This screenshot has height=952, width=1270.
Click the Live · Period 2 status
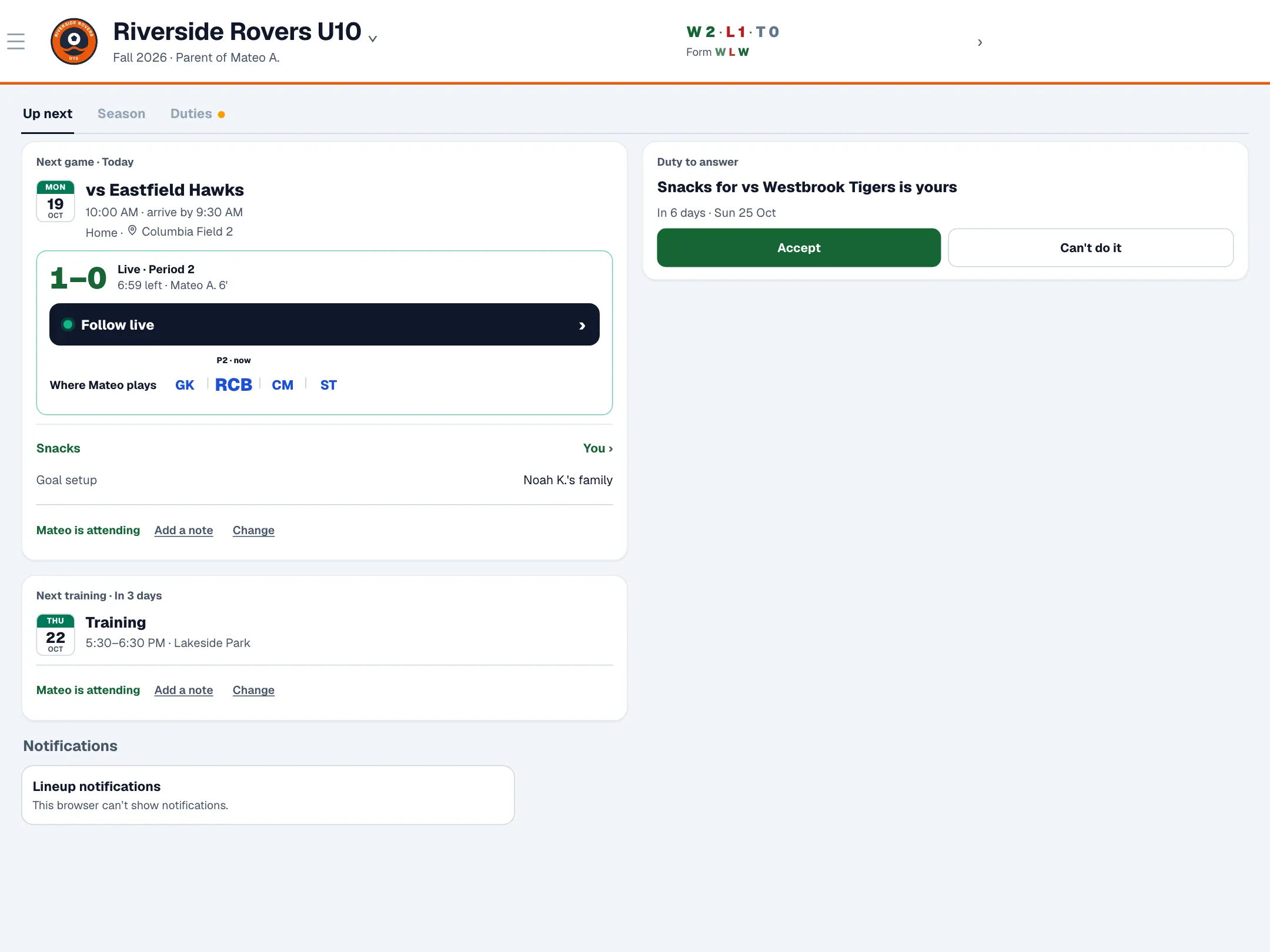pyautogui.click(x=156, y=269)
